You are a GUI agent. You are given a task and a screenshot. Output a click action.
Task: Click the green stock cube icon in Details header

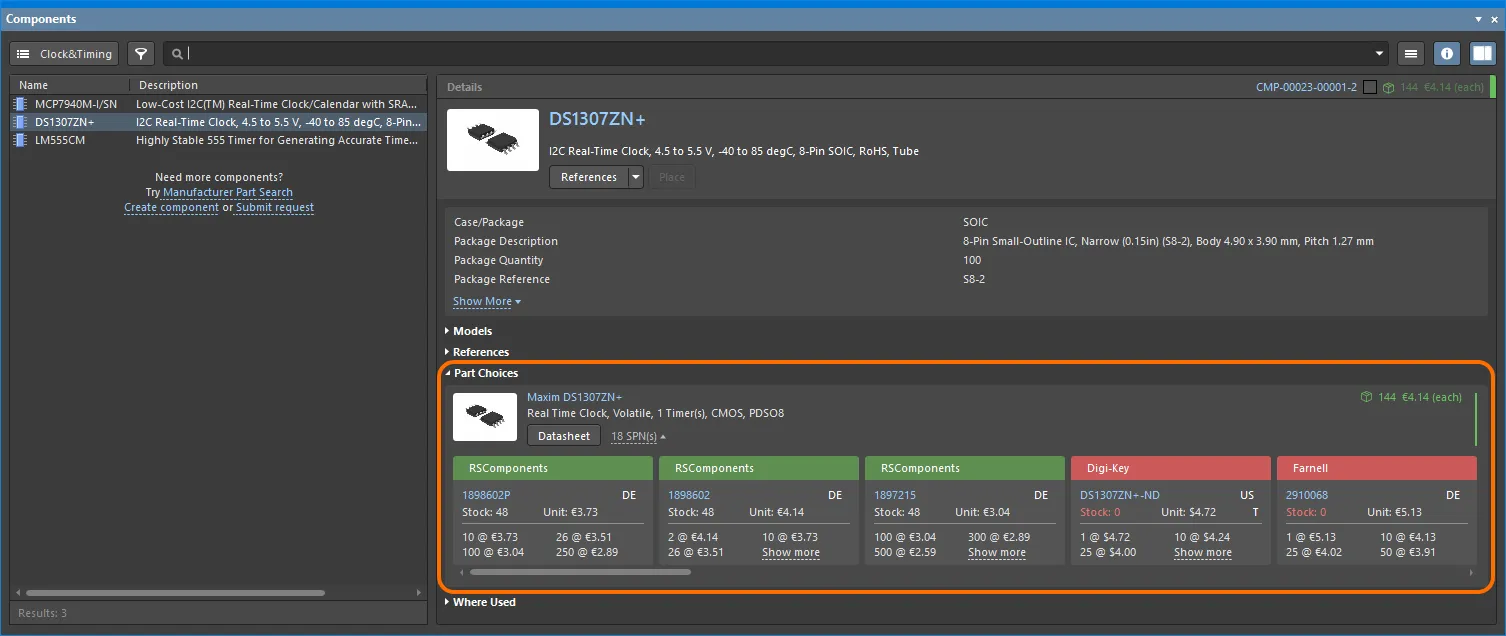1389,88
